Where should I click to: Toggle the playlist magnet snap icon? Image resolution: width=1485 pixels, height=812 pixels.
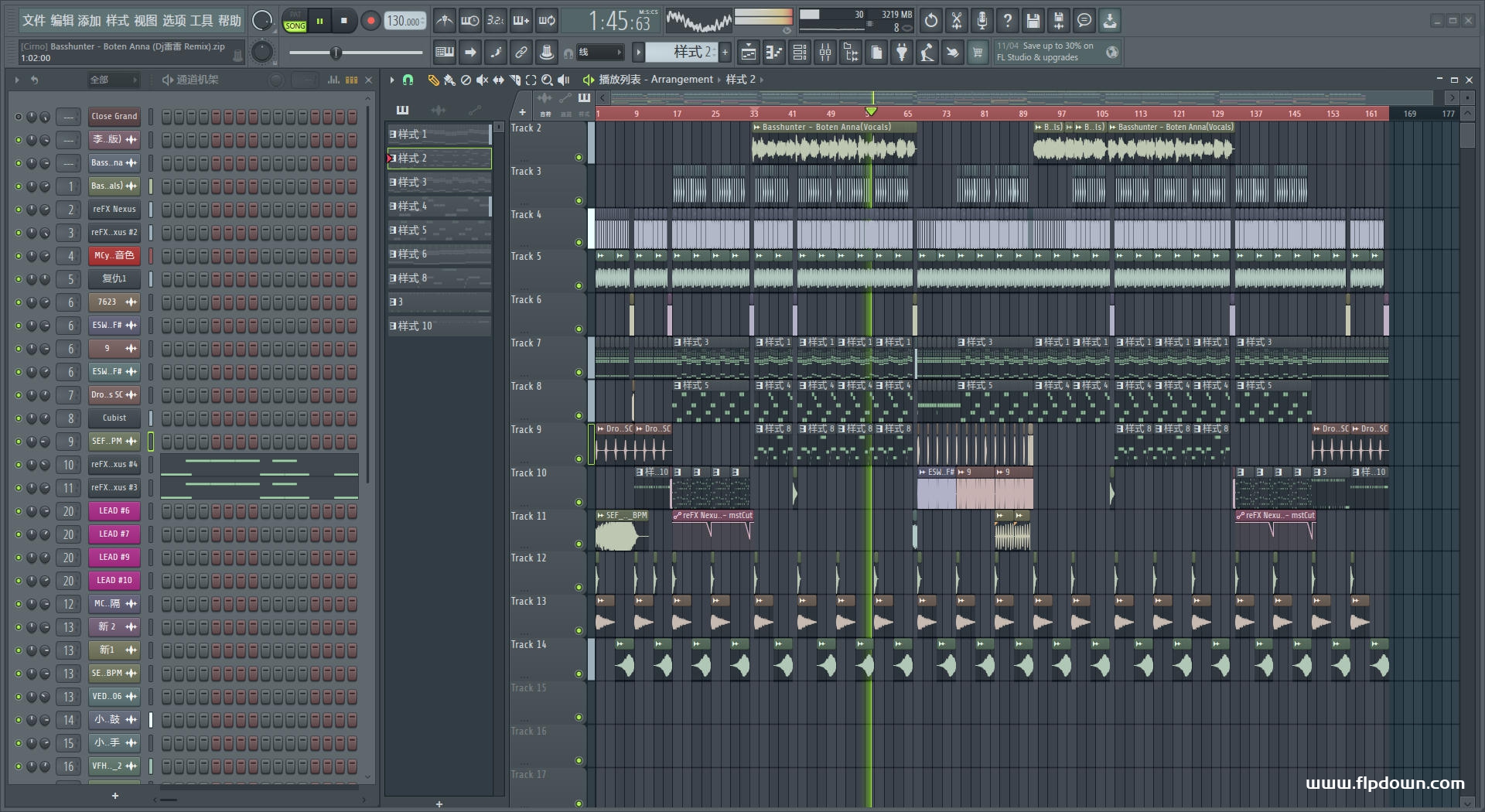click(408, 80)
